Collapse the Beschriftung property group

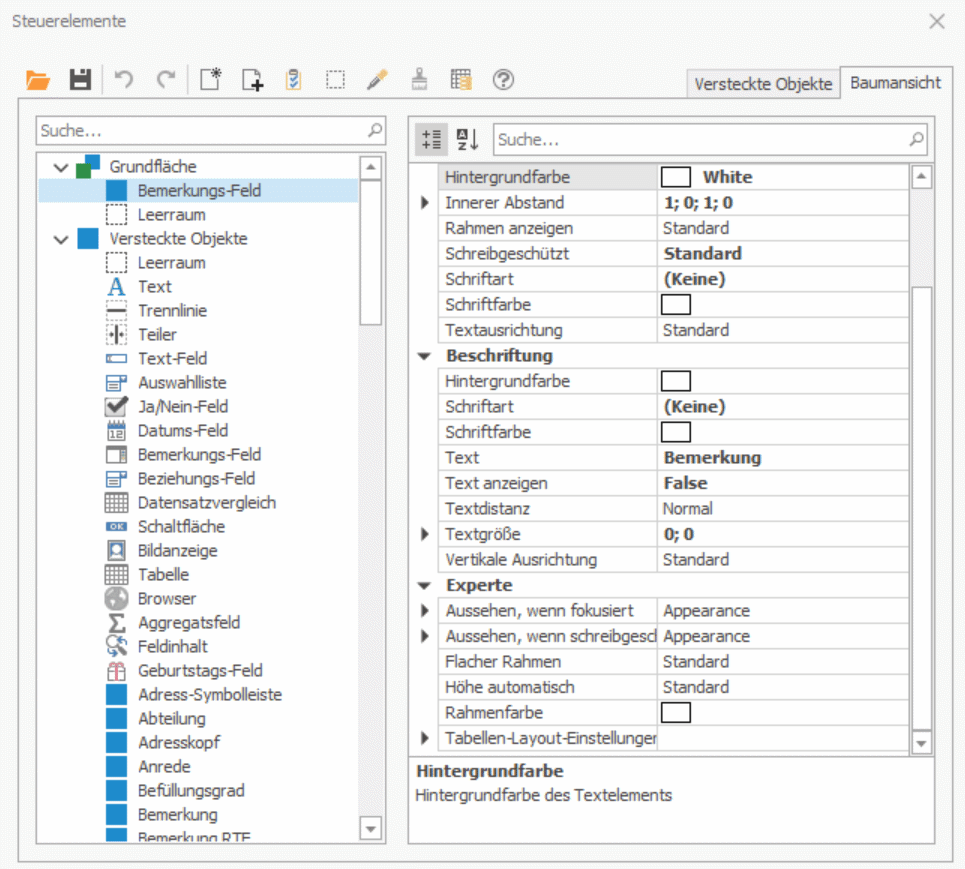pos(424,356)
